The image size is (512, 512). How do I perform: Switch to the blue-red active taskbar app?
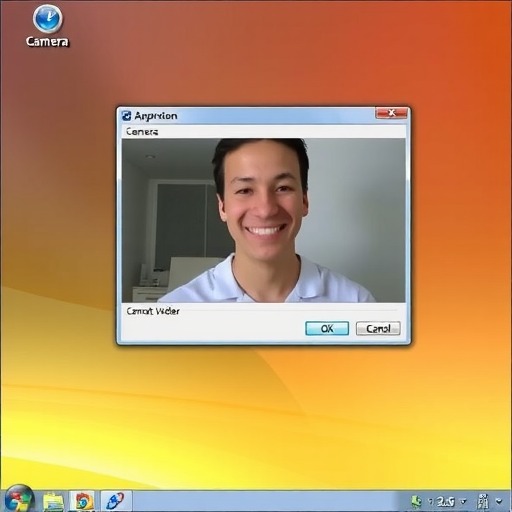(x=116, y=501)
